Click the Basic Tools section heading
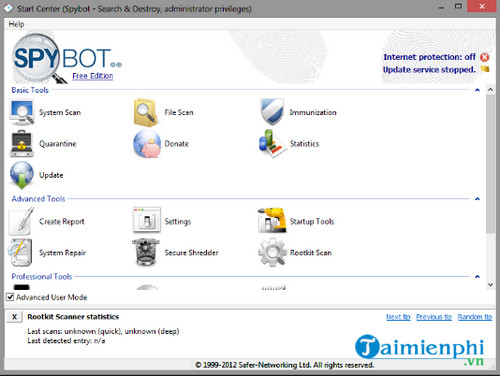The width and height of the screenshot is (500, 376). tap(30, 90)
